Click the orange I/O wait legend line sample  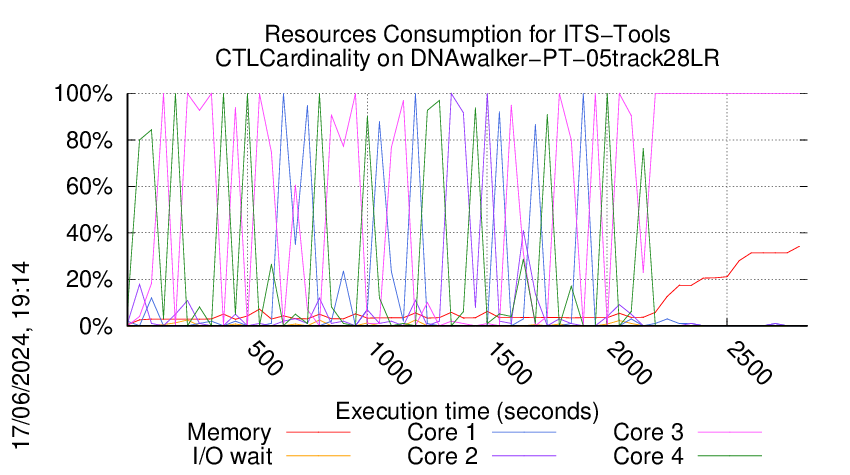pyautogui.click(x=318, y=456)
